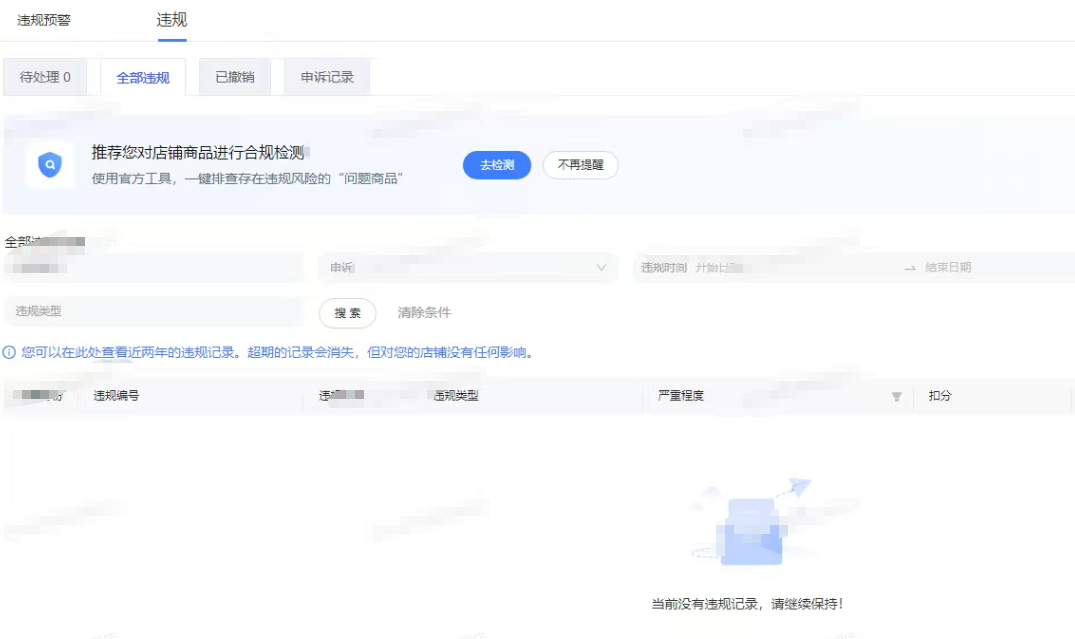Click the filter icon in 严重程度 column
Image resolution: width=1075 pixels, height=639 pixels.
coord(897,397)
